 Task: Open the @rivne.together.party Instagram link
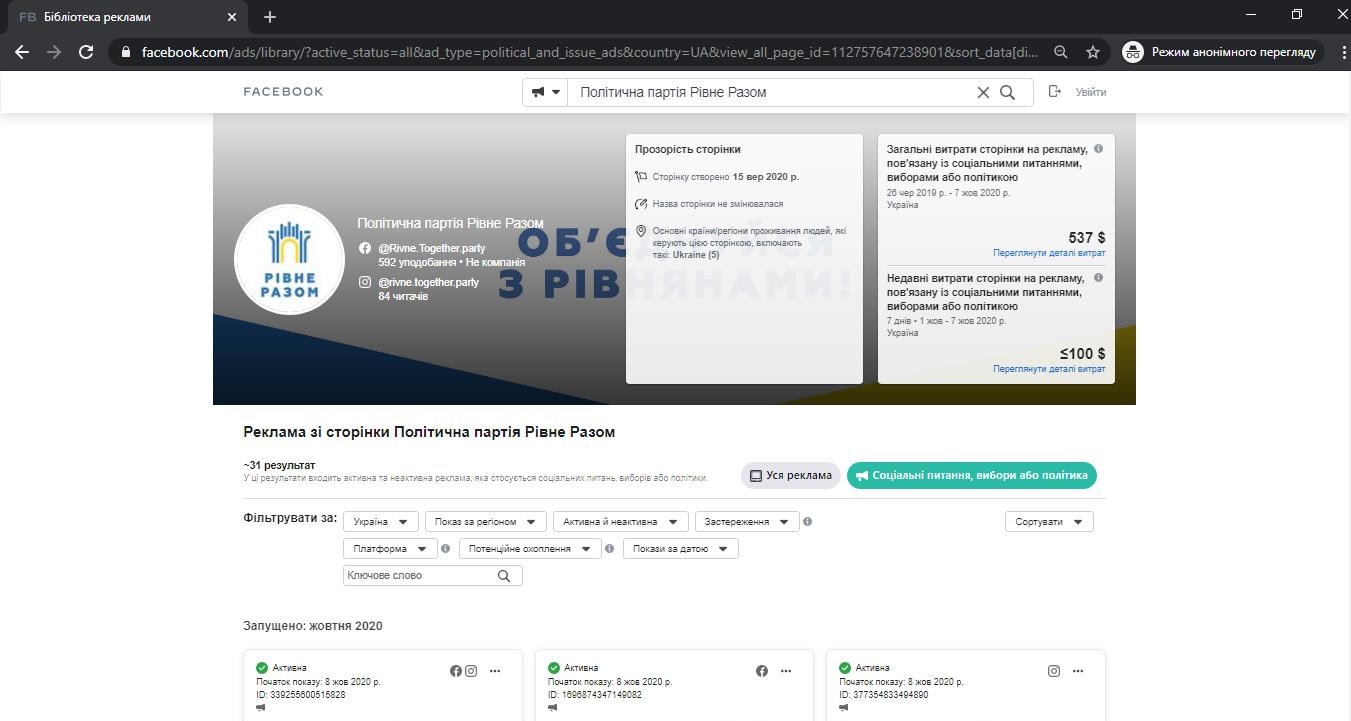click(x=428, y=282)
